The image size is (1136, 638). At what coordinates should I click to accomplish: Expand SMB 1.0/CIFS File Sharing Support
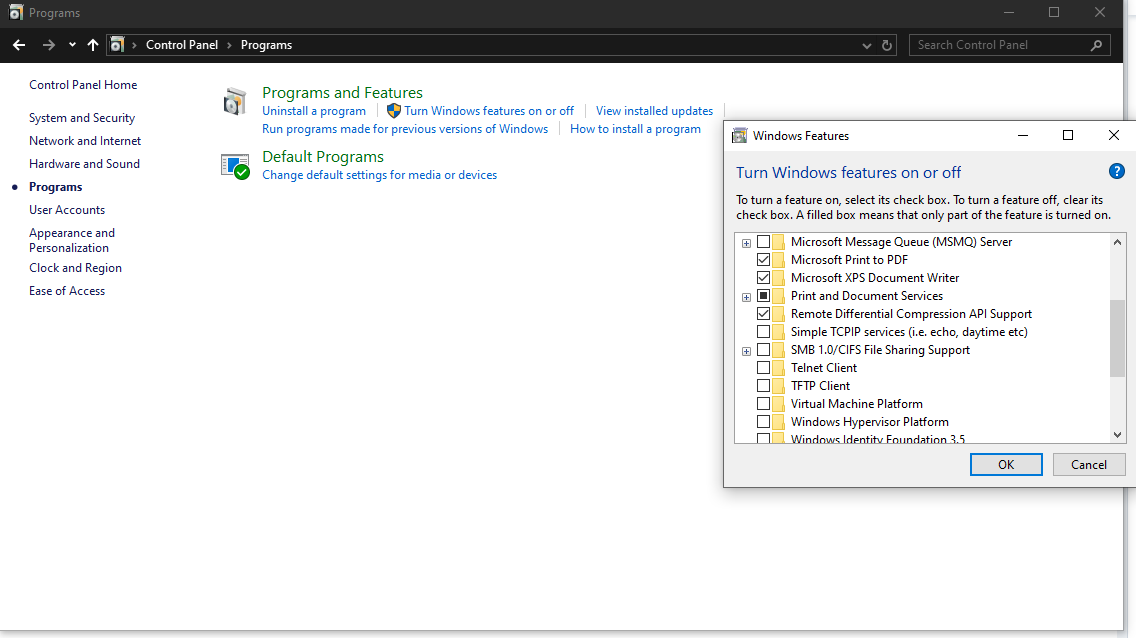[746, 350]
